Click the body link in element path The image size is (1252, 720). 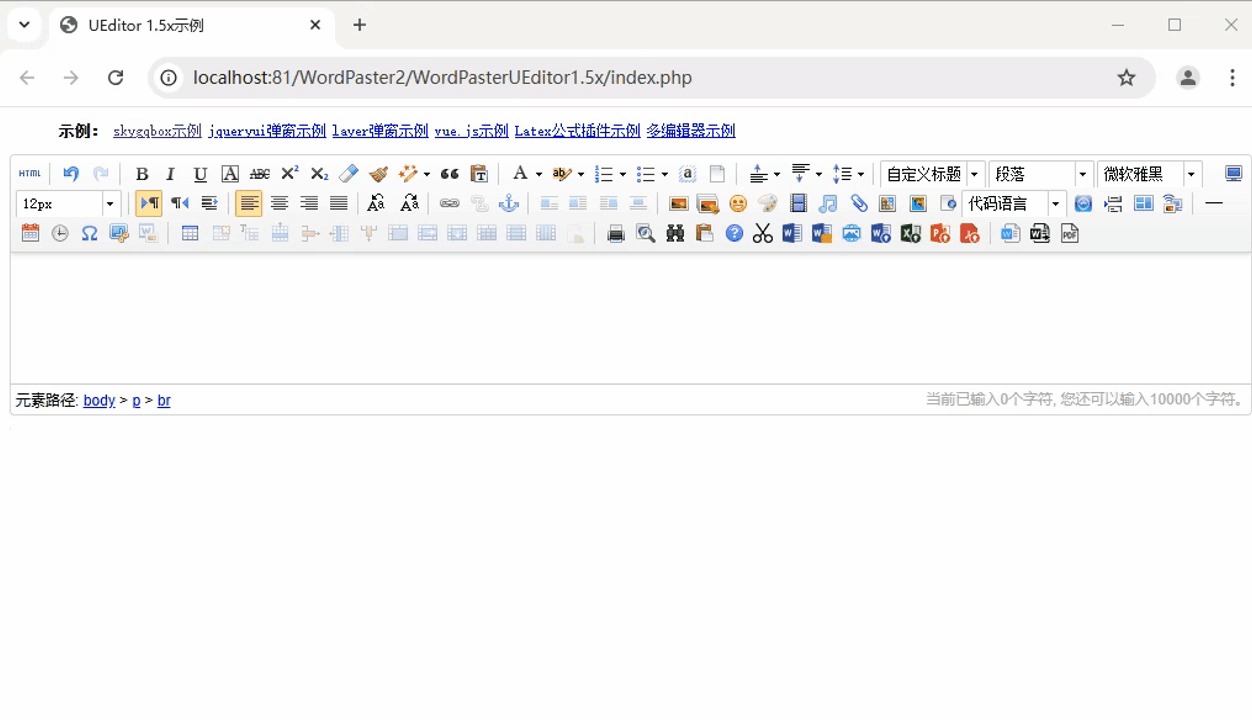click(99, 400)
